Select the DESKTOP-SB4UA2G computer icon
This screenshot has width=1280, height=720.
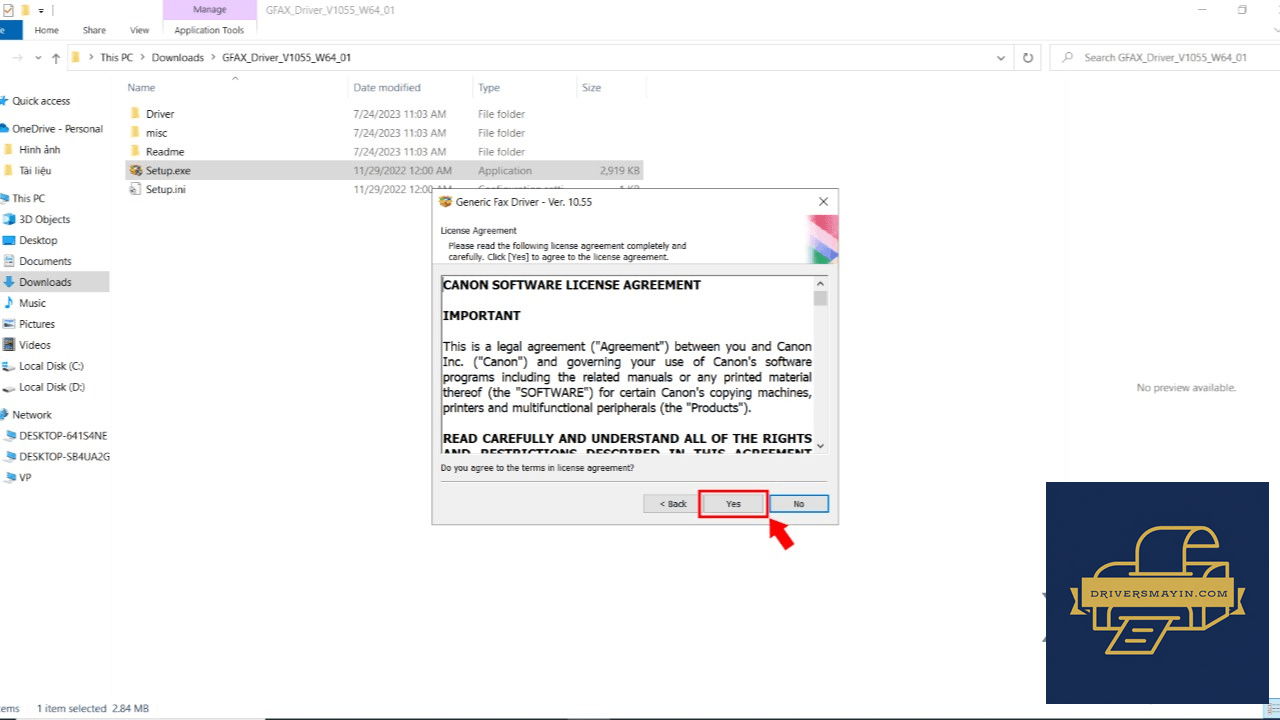coord(10,457)
